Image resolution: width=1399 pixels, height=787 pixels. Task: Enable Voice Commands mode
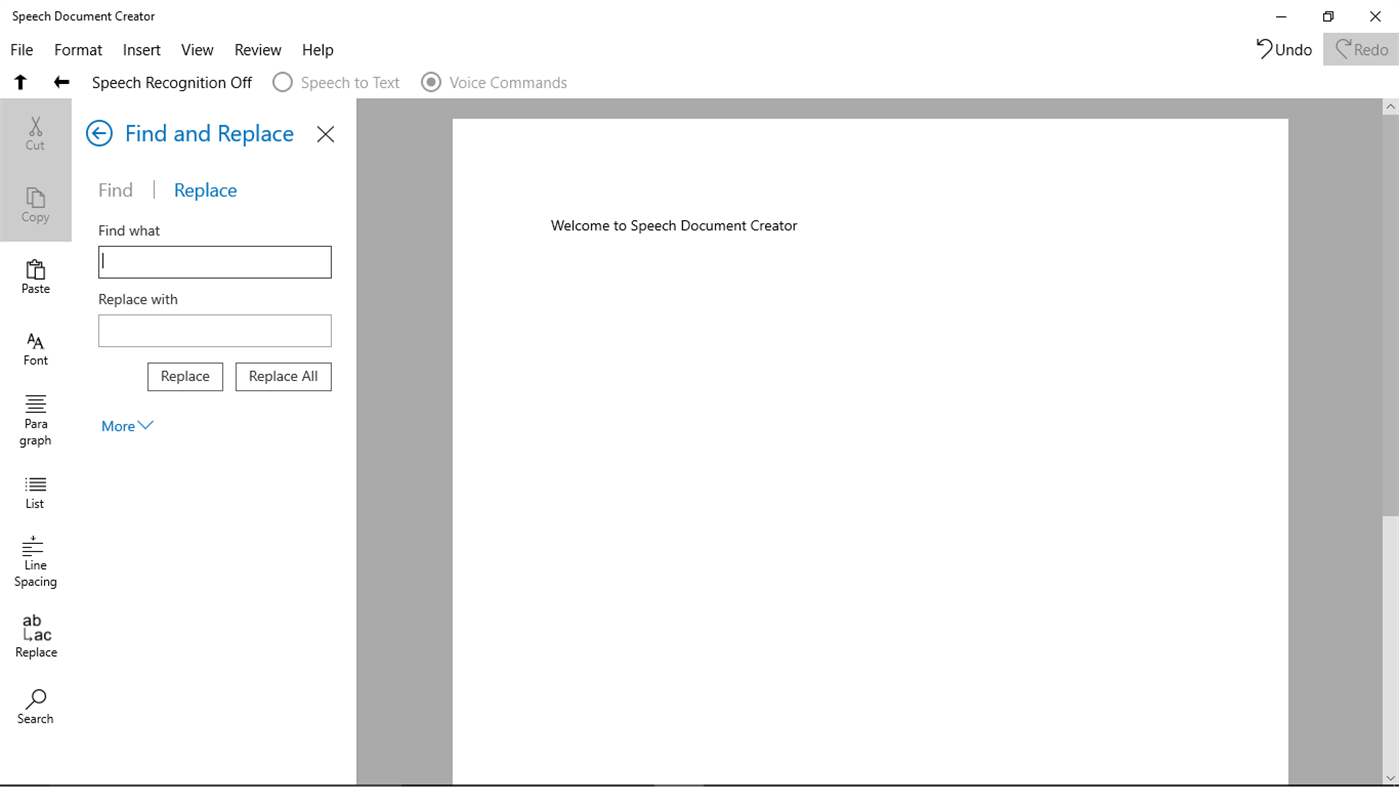431,82
